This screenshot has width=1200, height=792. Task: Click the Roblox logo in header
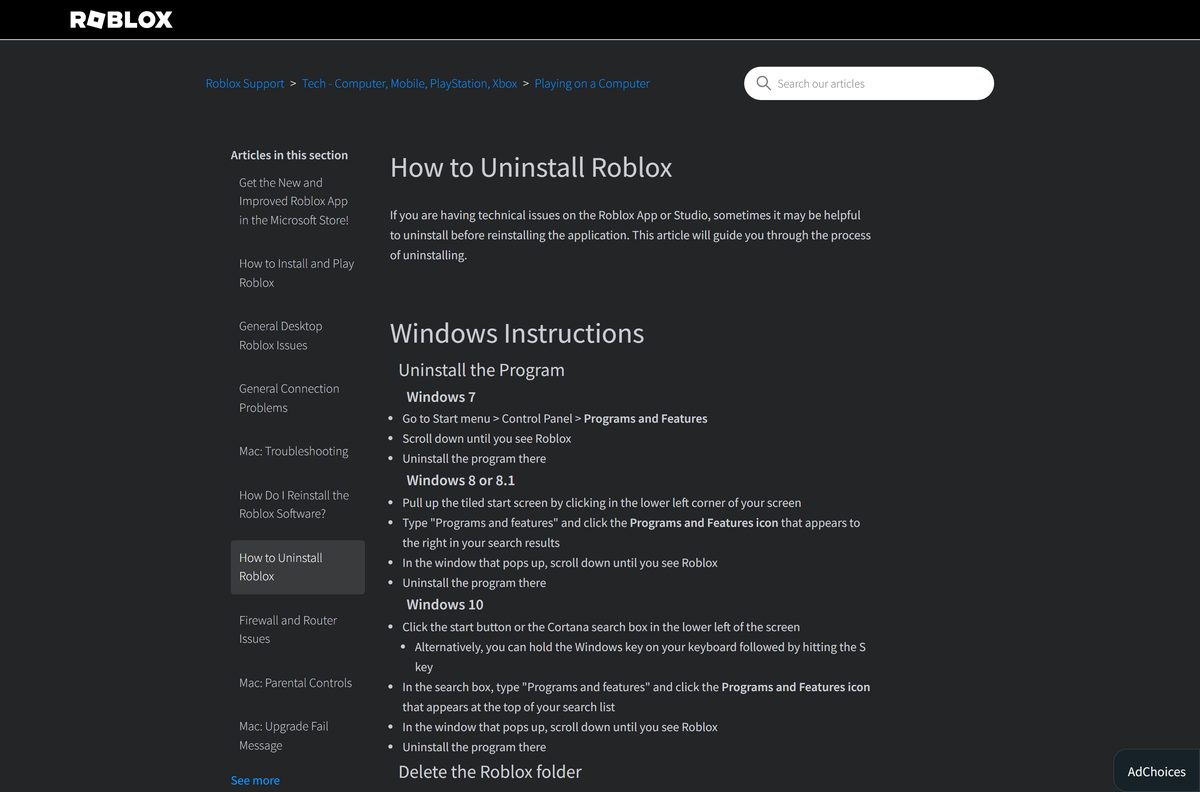pyautogui.click(x=121, y=19)
